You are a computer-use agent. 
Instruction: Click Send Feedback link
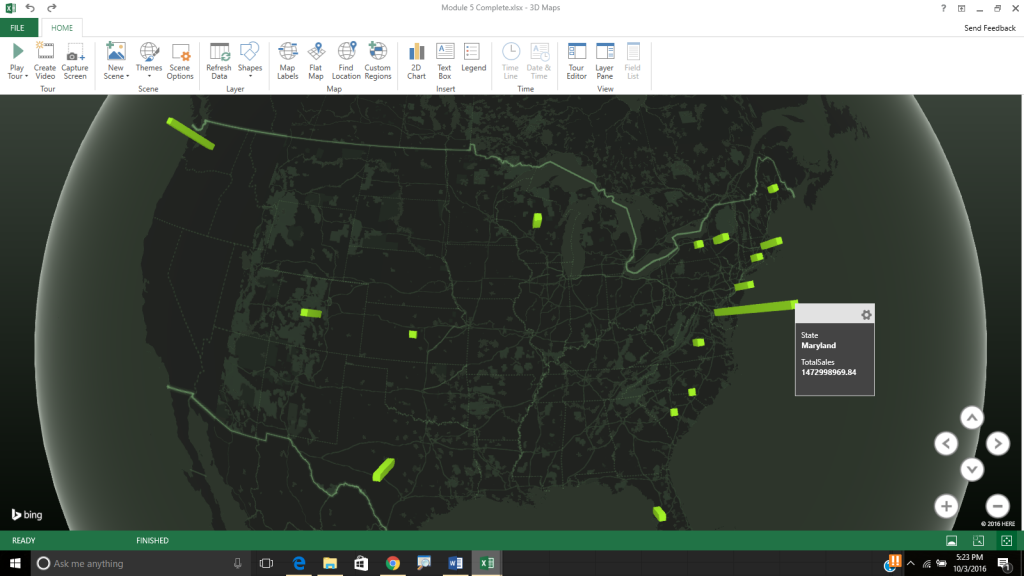point(989,28)
